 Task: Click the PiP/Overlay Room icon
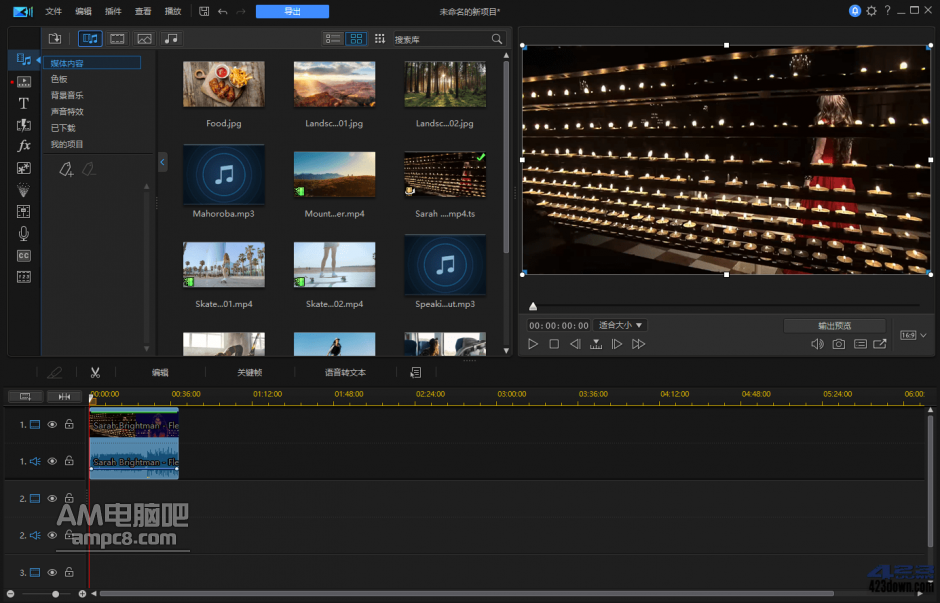tap(23, 168)
